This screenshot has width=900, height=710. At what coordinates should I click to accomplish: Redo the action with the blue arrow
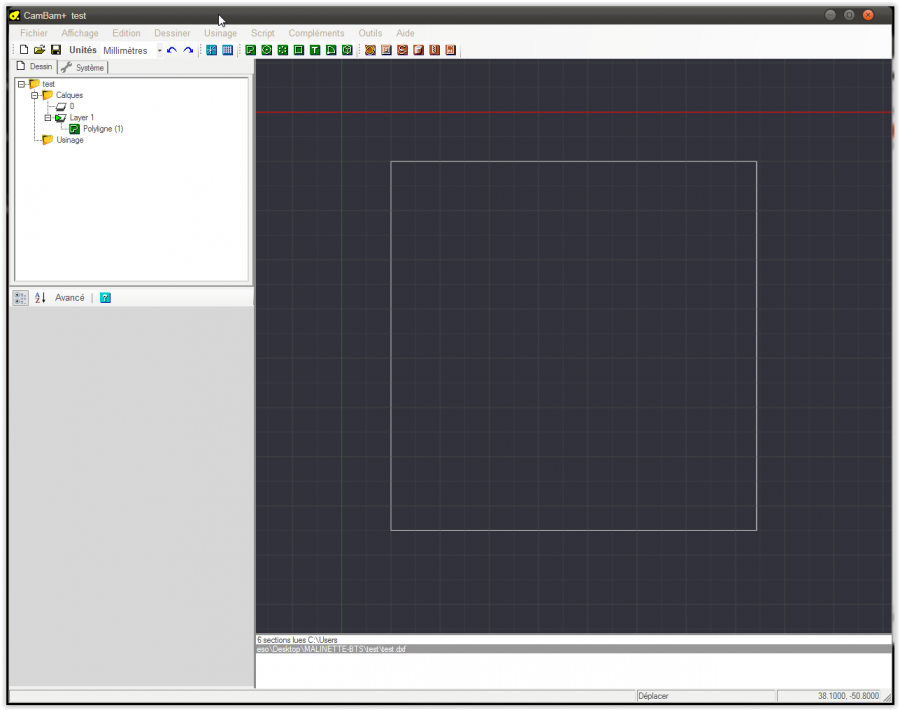[188, 50]
